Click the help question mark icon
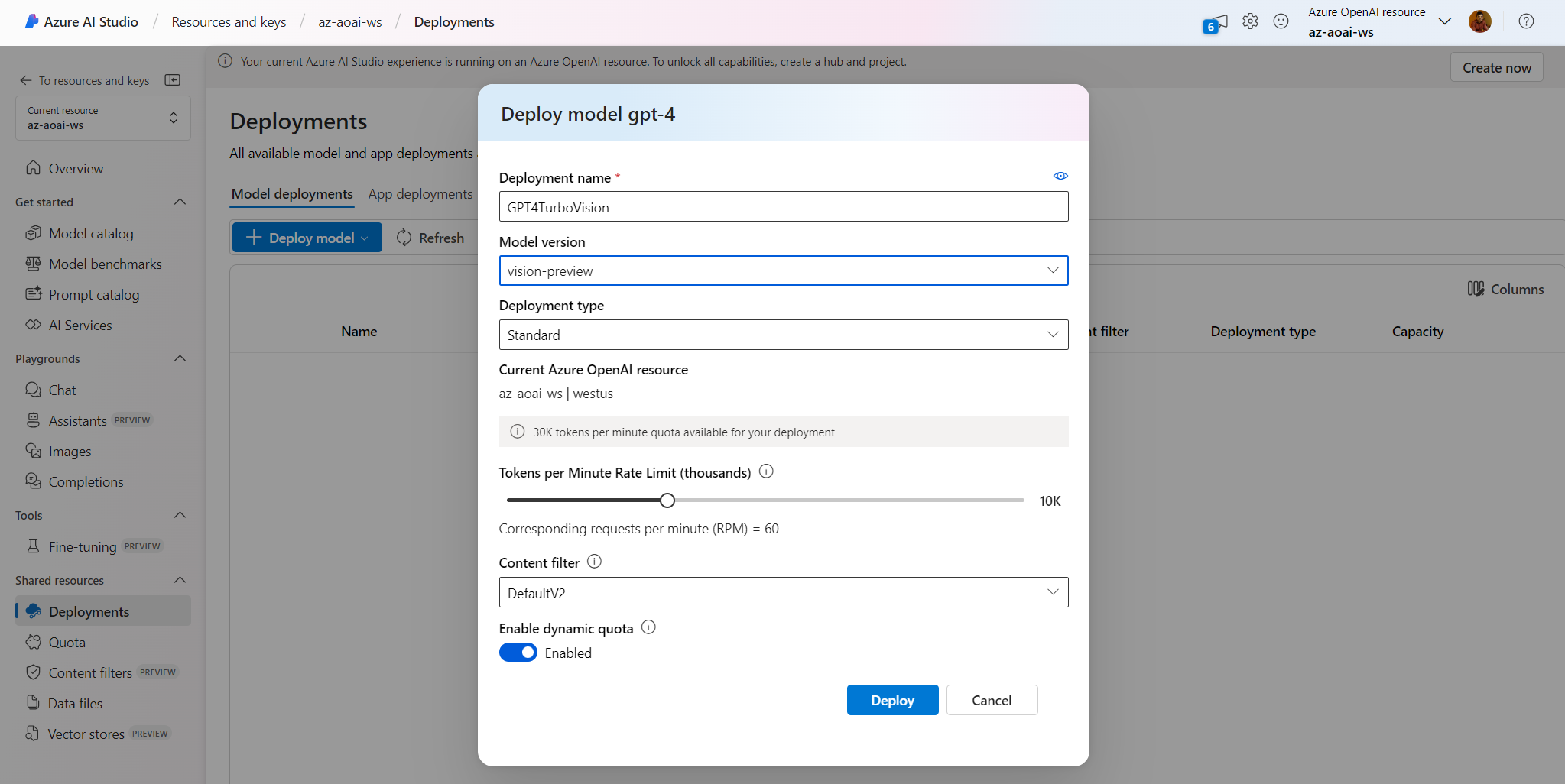1565x784 pixels. pyautogui.click(x=1526, y=21)
